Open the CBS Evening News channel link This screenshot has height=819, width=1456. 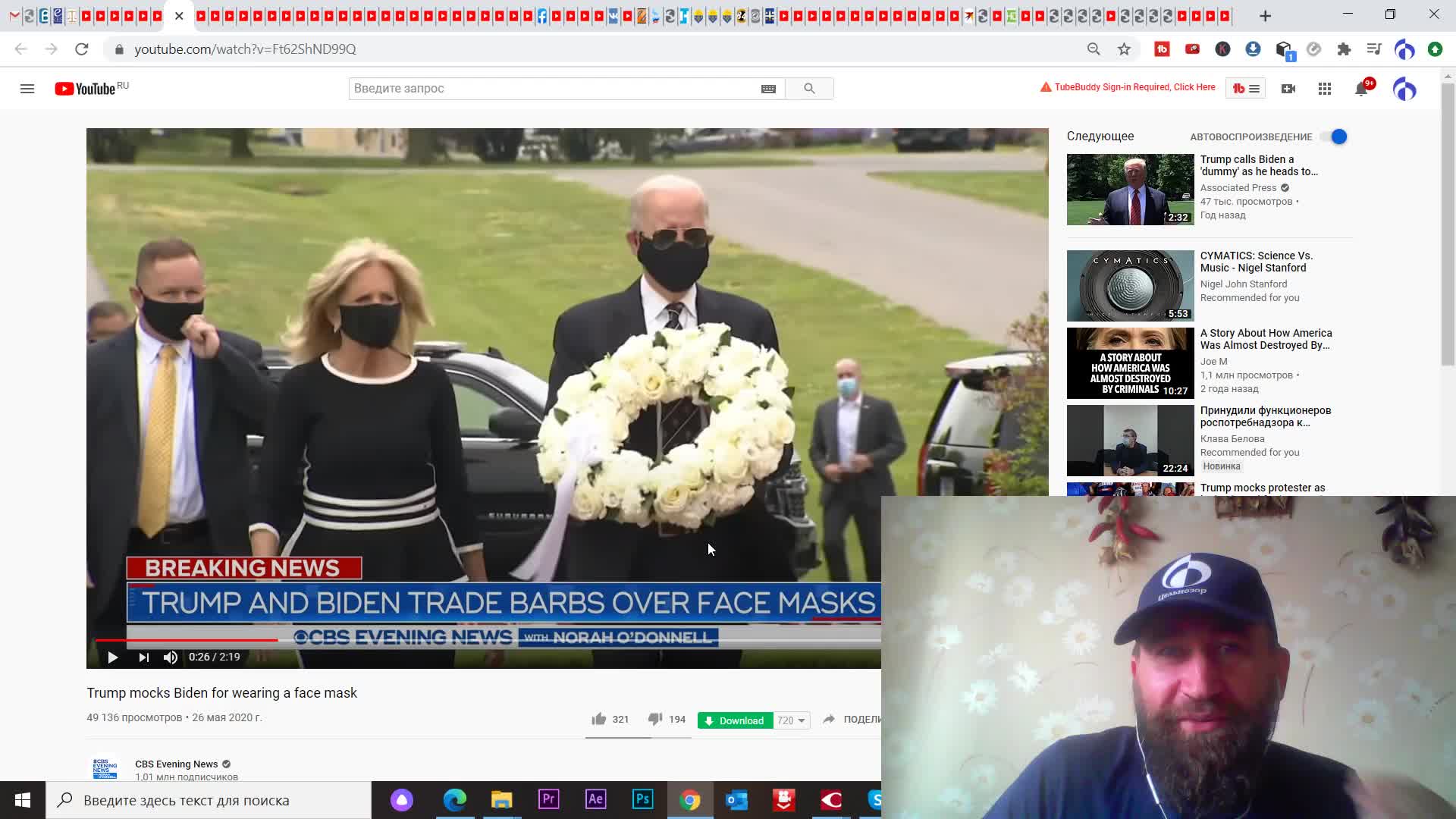[176, 764]
